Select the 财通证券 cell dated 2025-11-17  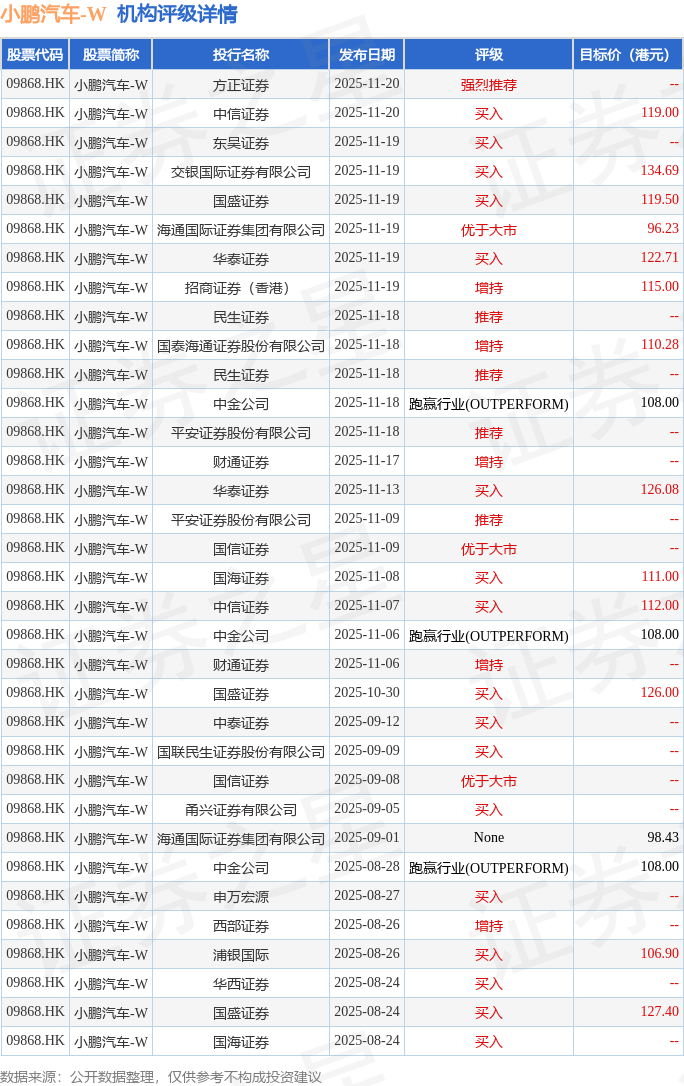click(x=241, y=461)
